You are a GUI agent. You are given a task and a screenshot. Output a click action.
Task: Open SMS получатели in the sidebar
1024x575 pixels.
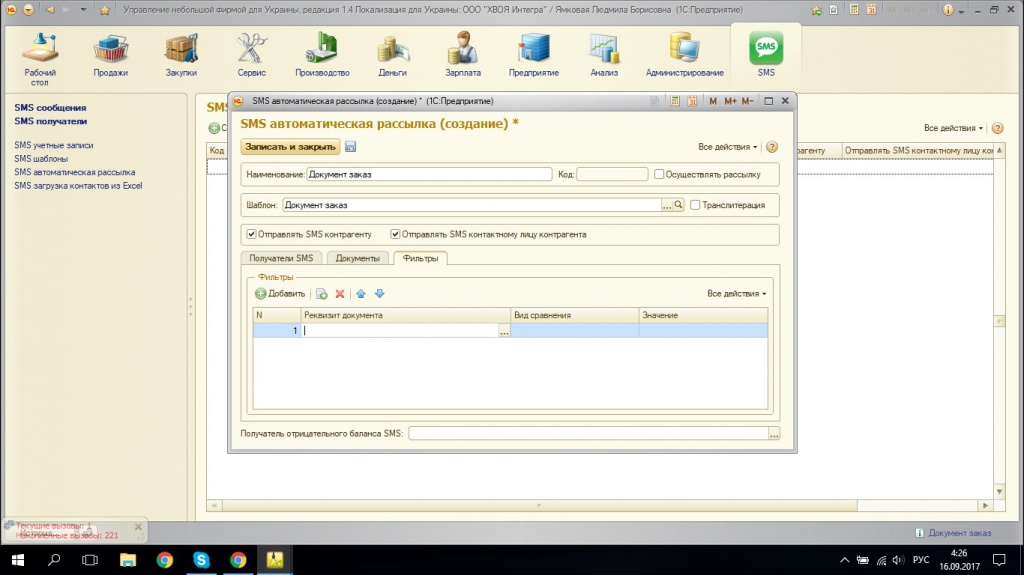(50, 122)
